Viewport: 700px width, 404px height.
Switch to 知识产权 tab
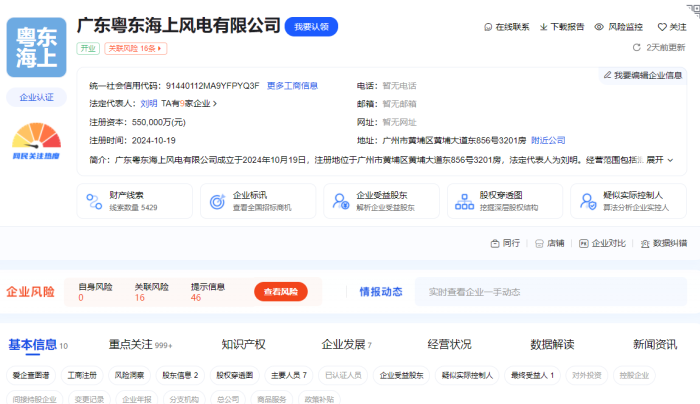tap(244, 345)
